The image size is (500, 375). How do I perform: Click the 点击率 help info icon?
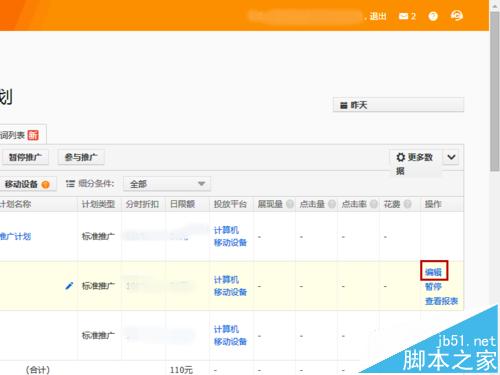[x=374, y=204]
